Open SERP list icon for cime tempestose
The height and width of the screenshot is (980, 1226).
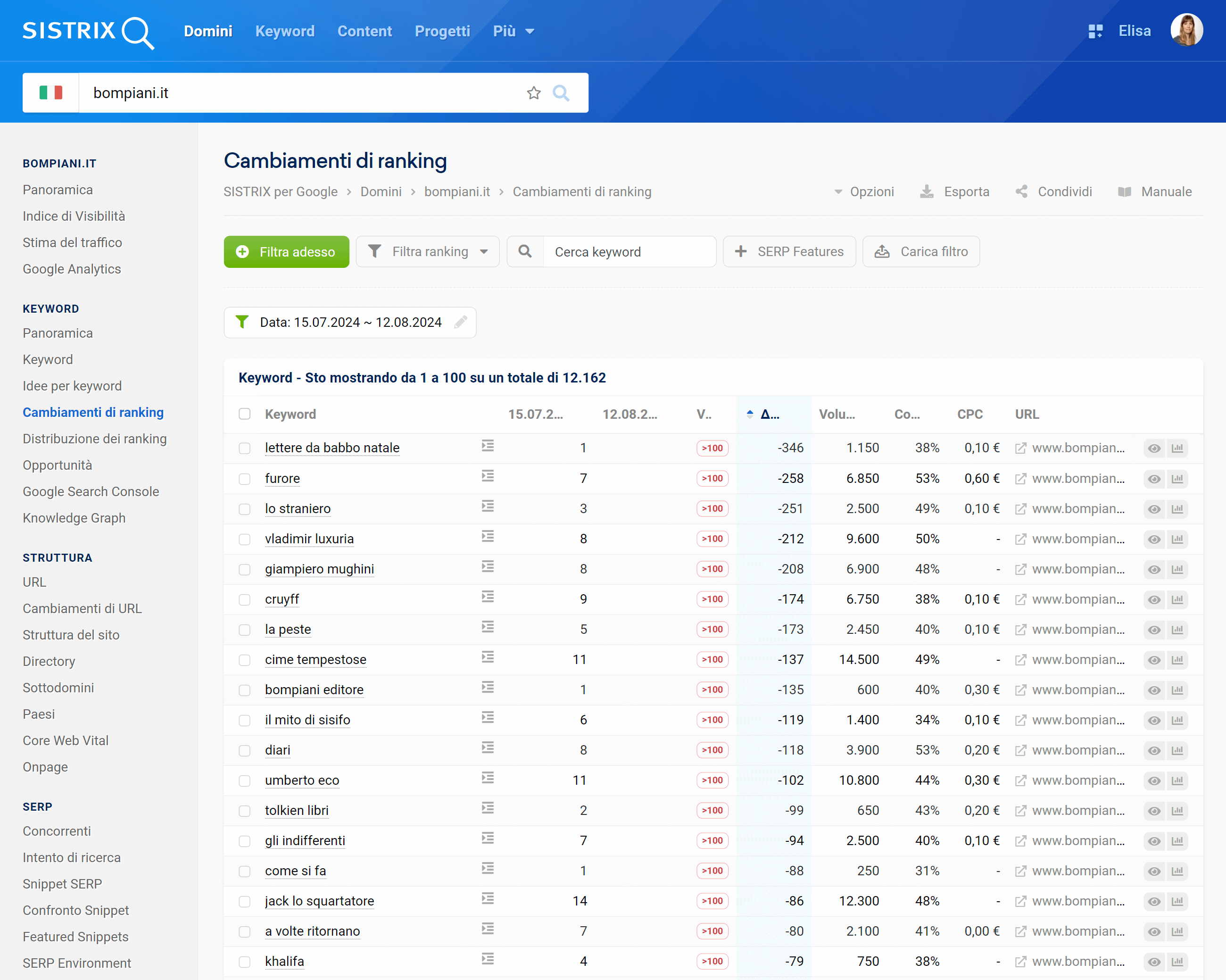[488, 657]
